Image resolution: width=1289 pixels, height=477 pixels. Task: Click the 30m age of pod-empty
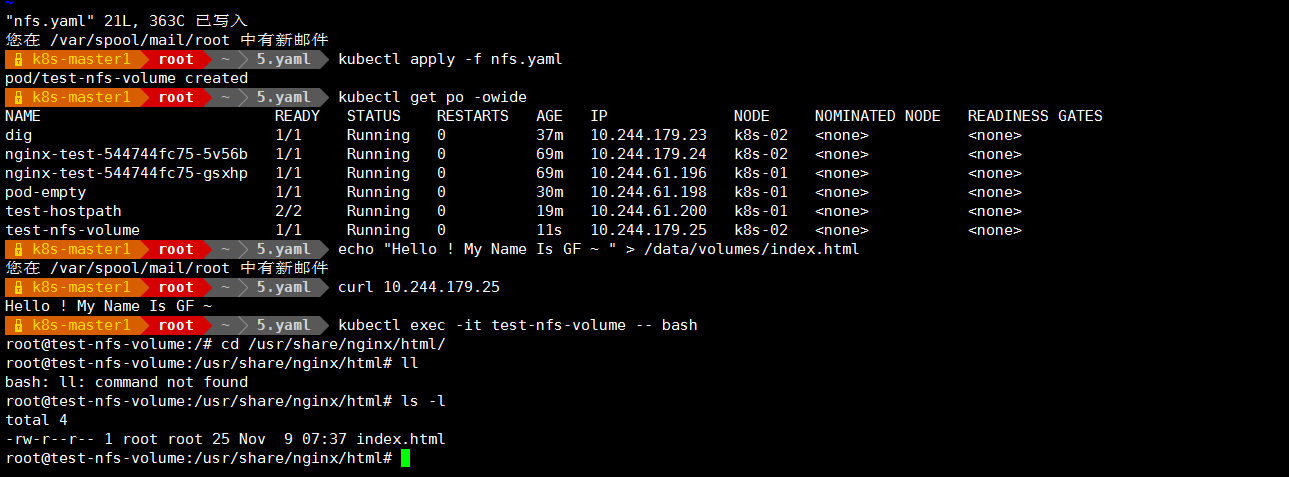[x=549, y=192]
